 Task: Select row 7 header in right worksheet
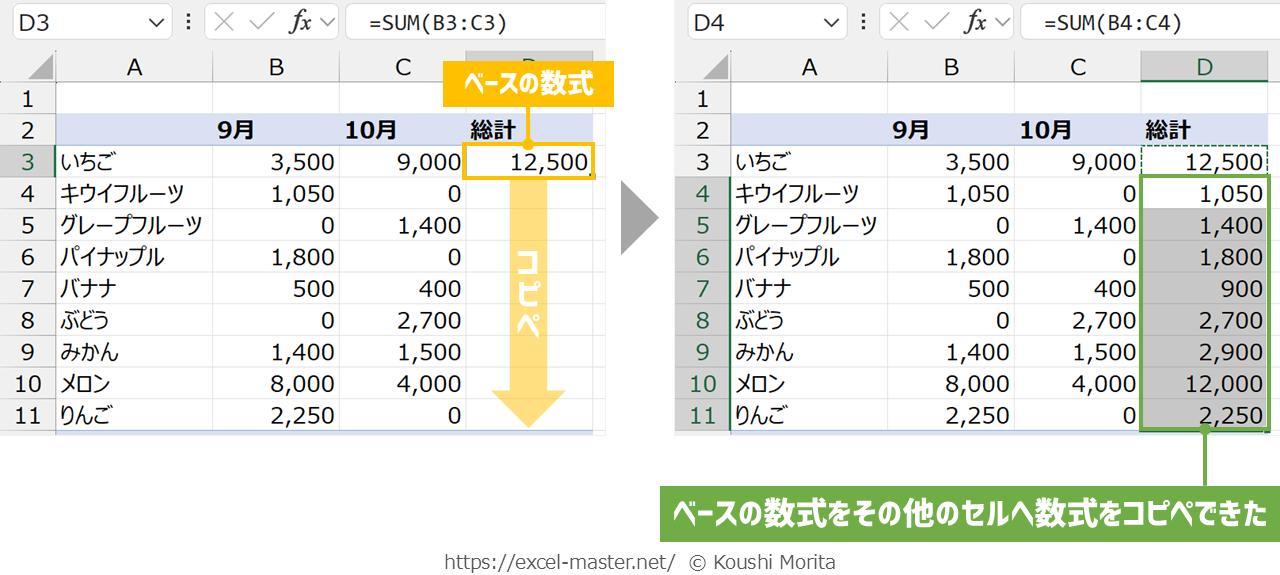click(702, 289)
